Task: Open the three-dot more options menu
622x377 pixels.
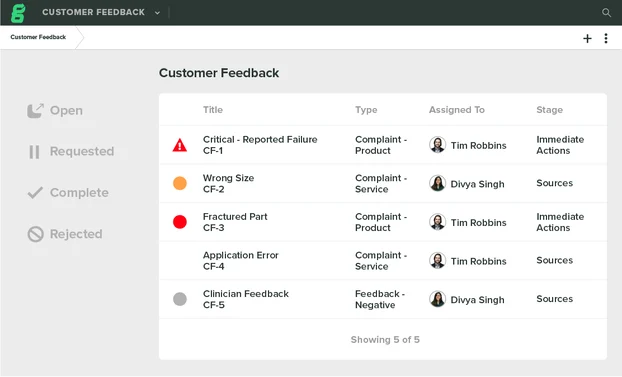Action: pyautogui.click(x=606, y=38)
